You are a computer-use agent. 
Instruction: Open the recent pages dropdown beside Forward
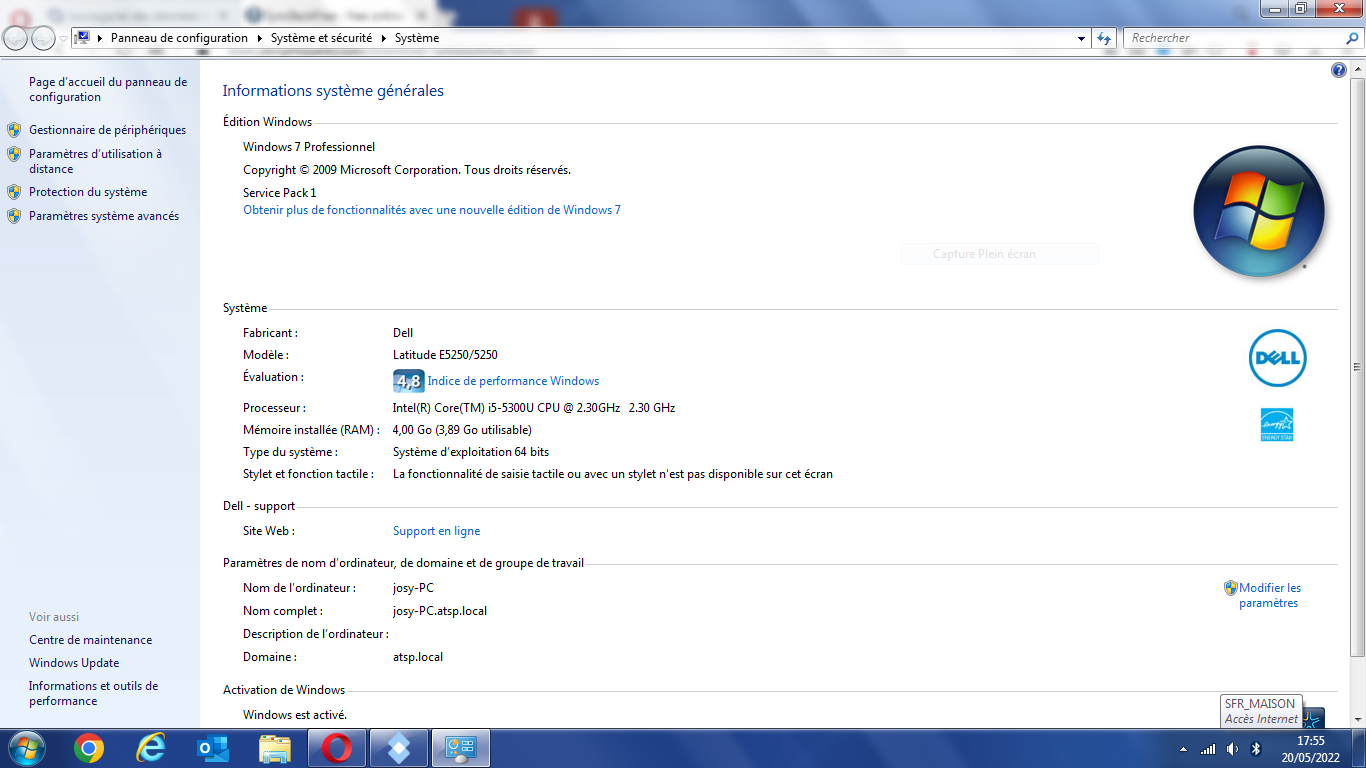(63, 39)
